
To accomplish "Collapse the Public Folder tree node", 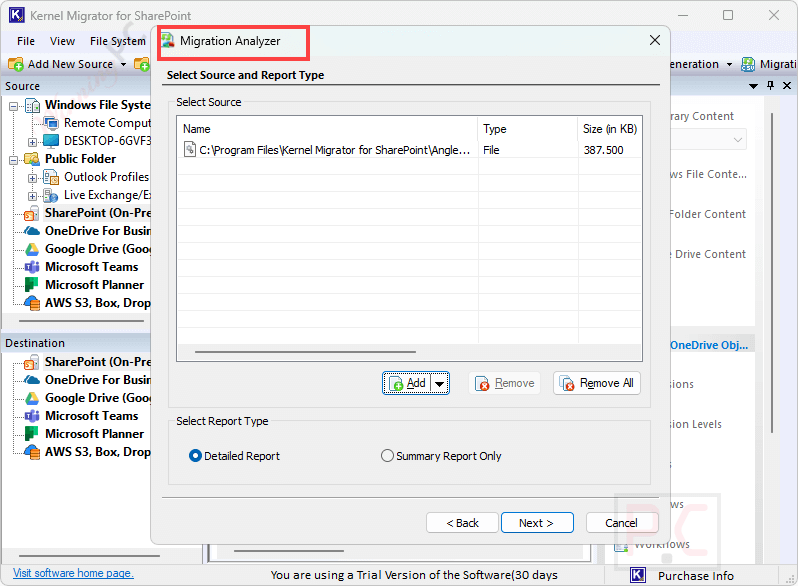I will tap(14, 160).
